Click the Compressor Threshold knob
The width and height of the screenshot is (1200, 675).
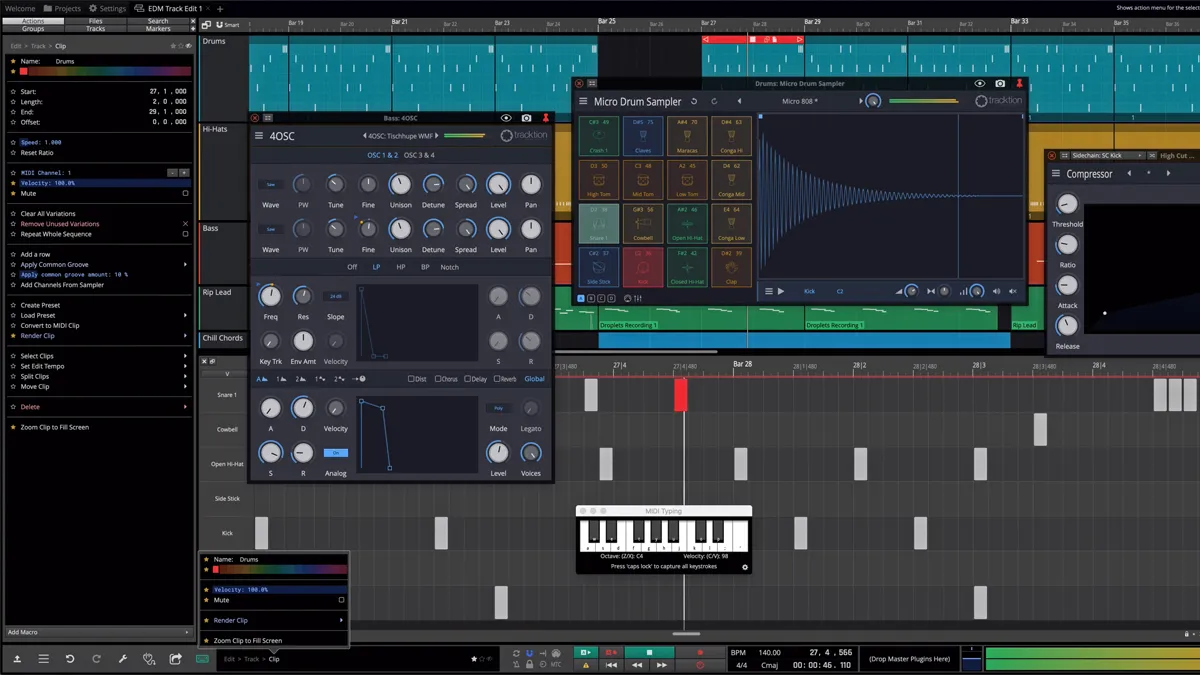tap(1067, 204)
